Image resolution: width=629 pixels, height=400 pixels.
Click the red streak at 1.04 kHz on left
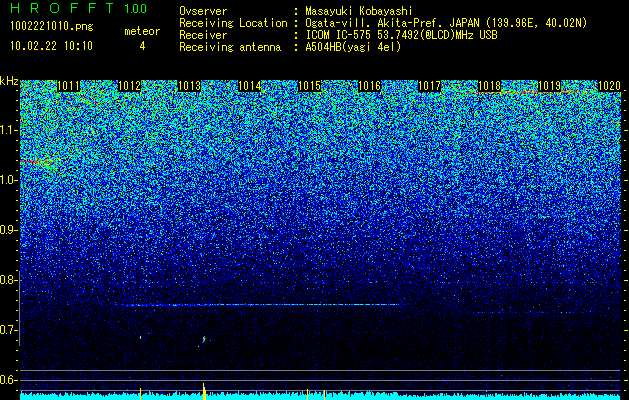point(37,162)
